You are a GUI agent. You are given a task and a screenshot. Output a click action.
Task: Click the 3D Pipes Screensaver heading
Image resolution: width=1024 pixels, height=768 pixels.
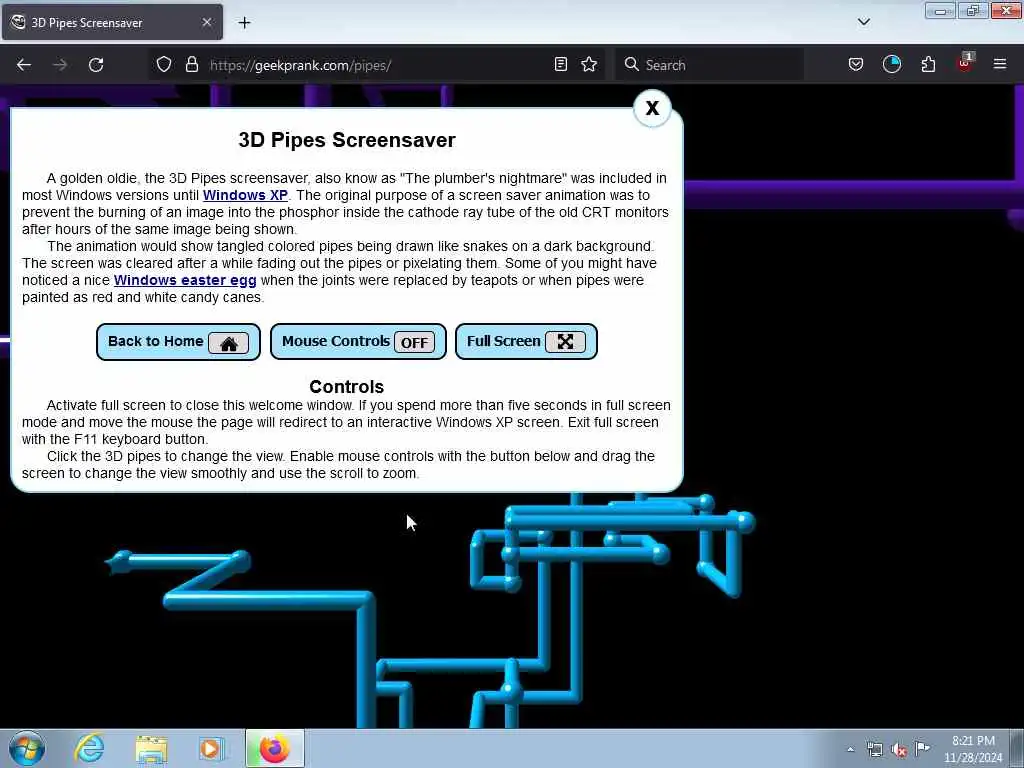pyautogui.click(x=347, y=140)
